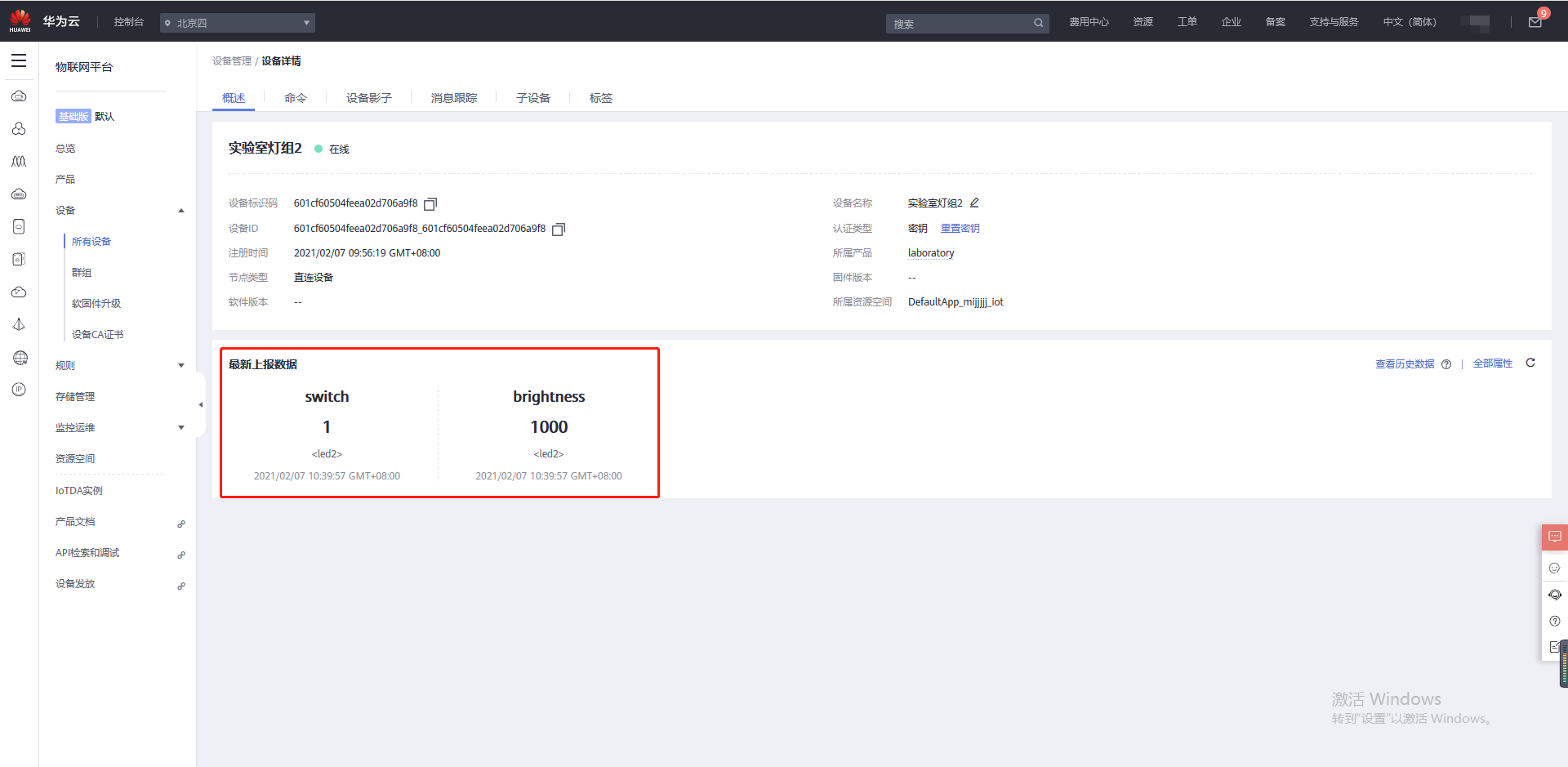Open the customer service headset icon
The image size is (1568, 767).
coord(1555,595)
